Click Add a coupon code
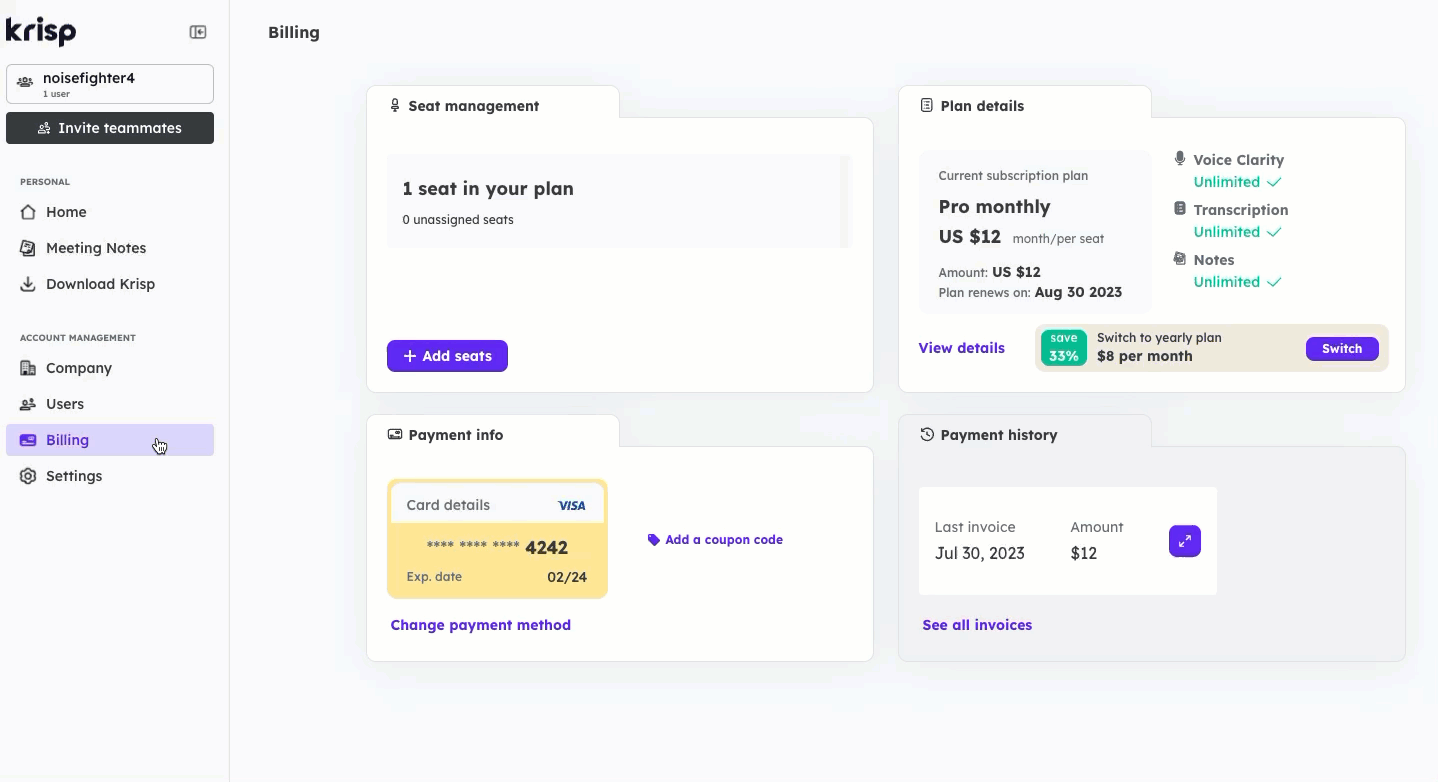The height and width of the screenshot is (782, 1438). (724, 540)
